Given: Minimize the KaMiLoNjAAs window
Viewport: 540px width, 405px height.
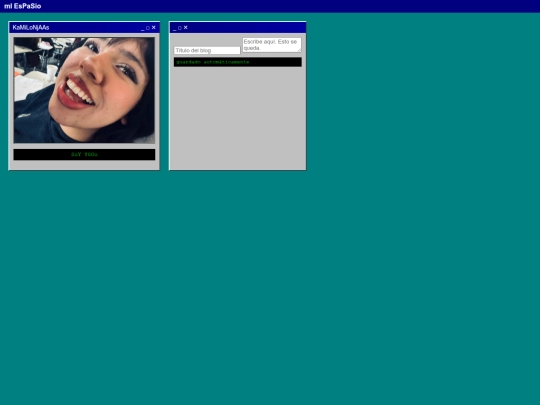Looking at the screenshot, I should (143, 28).
